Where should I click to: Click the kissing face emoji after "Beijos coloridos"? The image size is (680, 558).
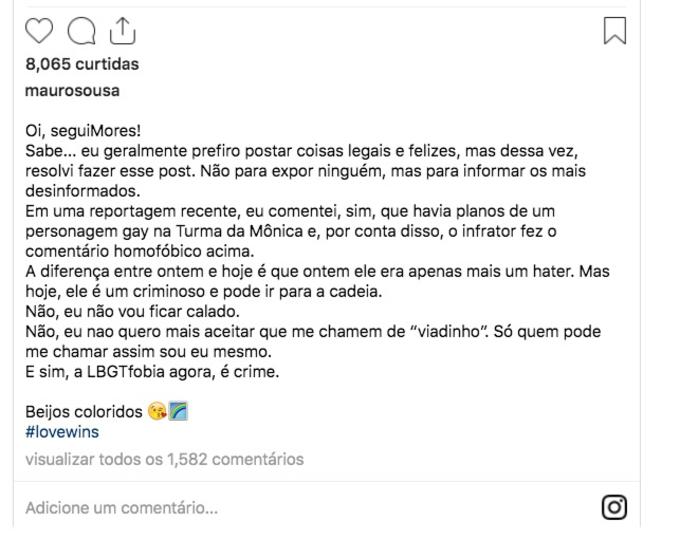156,412
